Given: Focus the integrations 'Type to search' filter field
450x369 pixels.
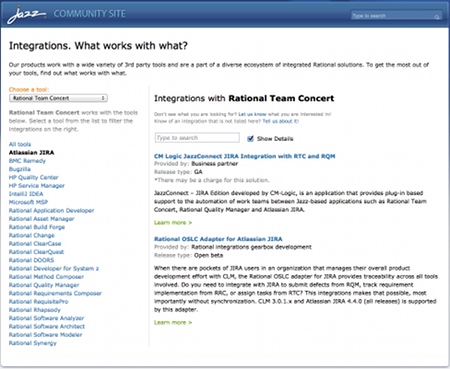Looking at the screenshot, I should point(197,138).
